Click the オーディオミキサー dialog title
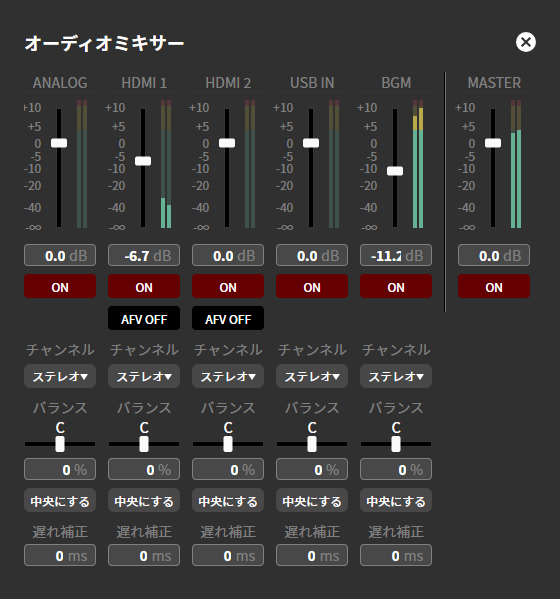This screenshot has width=560, height=599. coord(104,43)
